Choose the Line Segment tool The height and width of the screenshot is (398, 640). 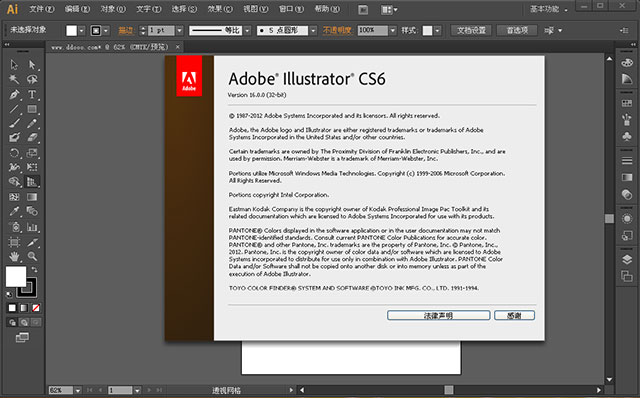pos(14,109)
